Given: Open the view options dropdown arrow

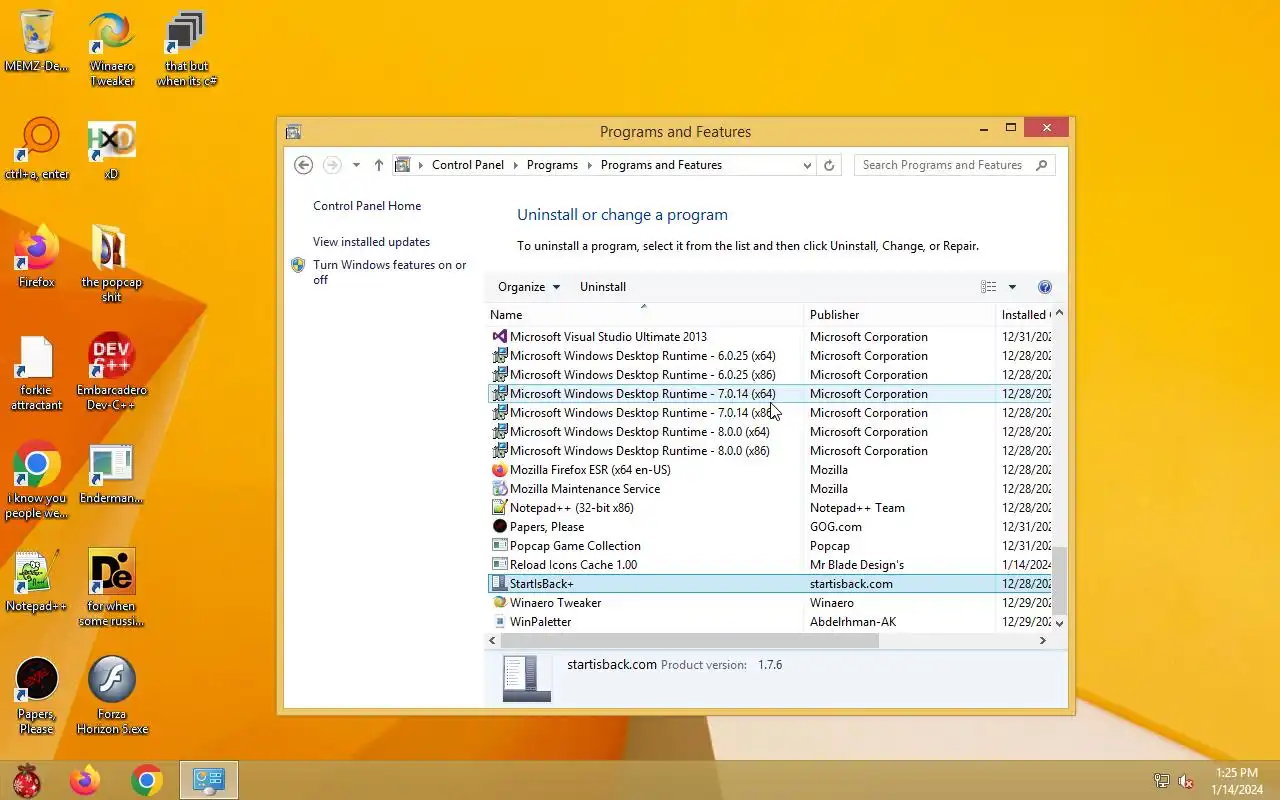Looking at the screenshot, I should pyautogui.click(x=1012, y=287).
